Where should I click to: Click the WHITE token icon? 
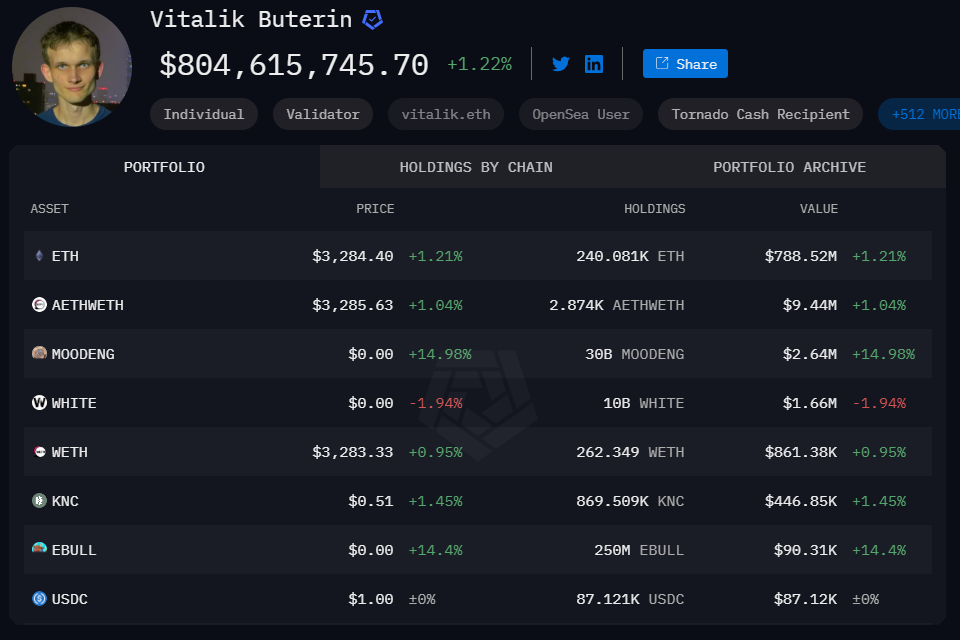pyautogui.click(x=39, y=402)
